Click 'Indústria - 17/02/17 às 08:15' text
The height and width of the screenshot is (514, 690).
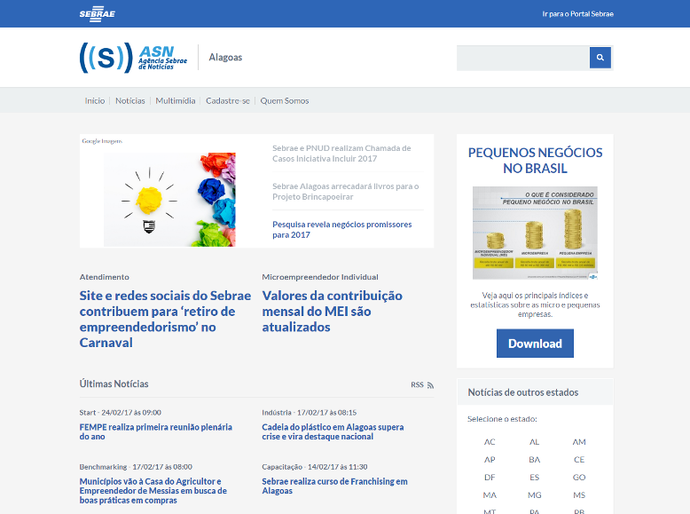(309, 412)
